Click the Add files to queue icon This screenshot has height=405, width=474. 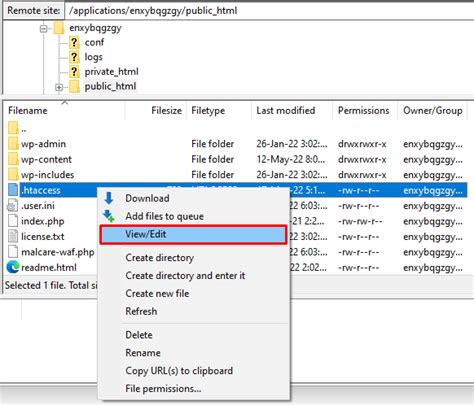click(x=109, y=216)
